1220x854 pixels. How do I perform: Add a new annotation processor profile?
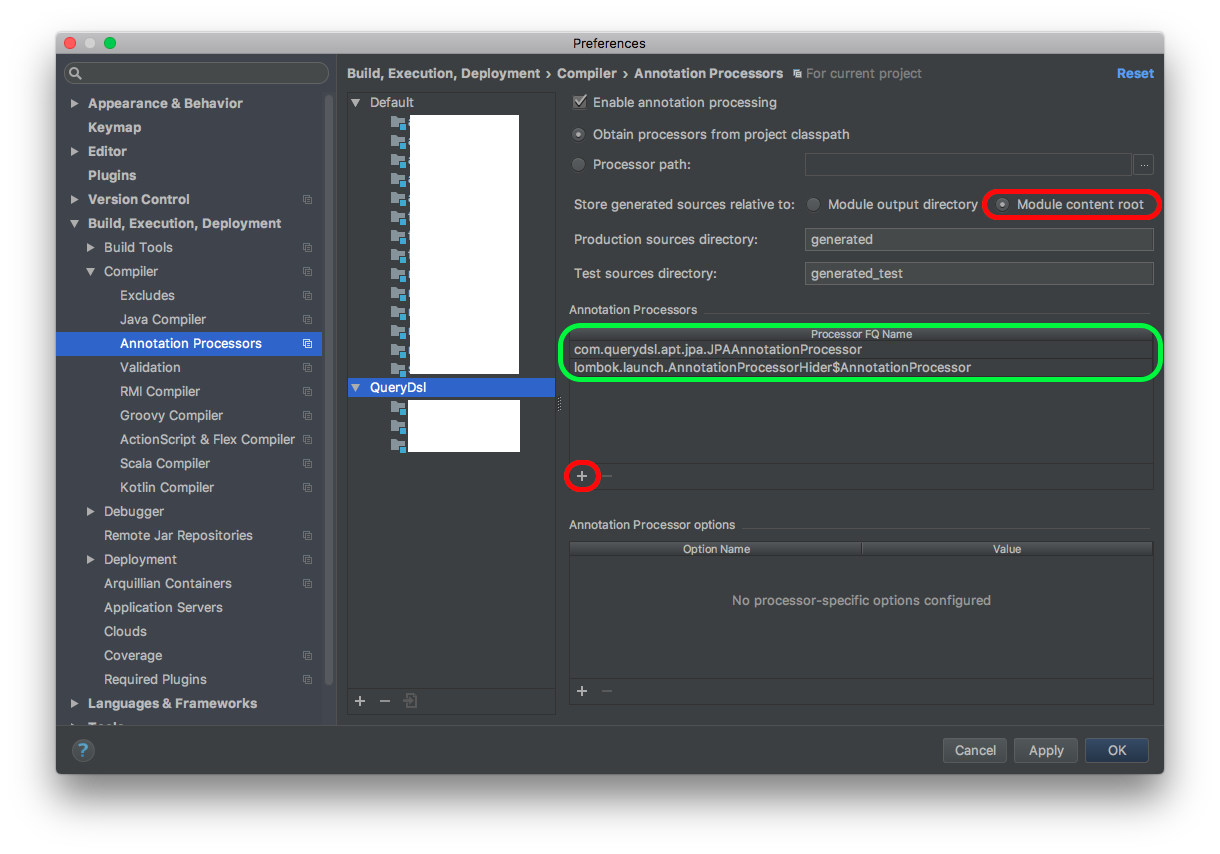360,701
